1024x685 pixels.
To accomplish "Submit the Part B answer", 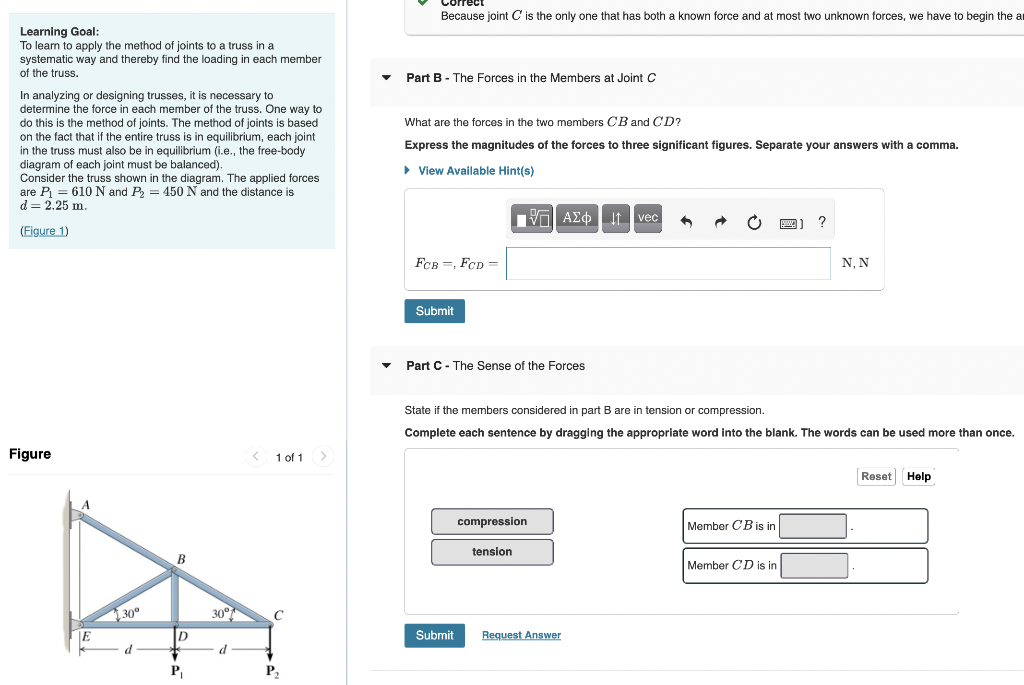I will pos(434,310).
